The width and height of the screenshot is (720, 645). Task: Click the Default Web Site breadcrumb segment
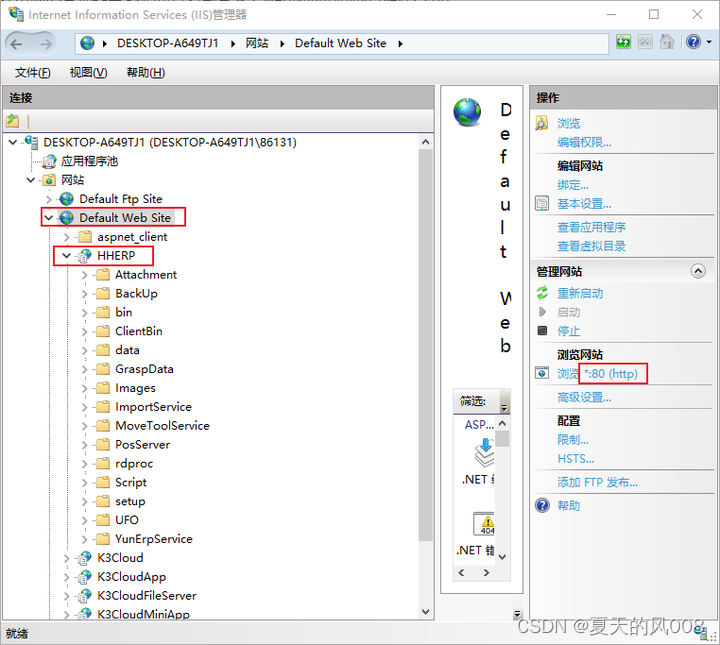pos(340,43)
